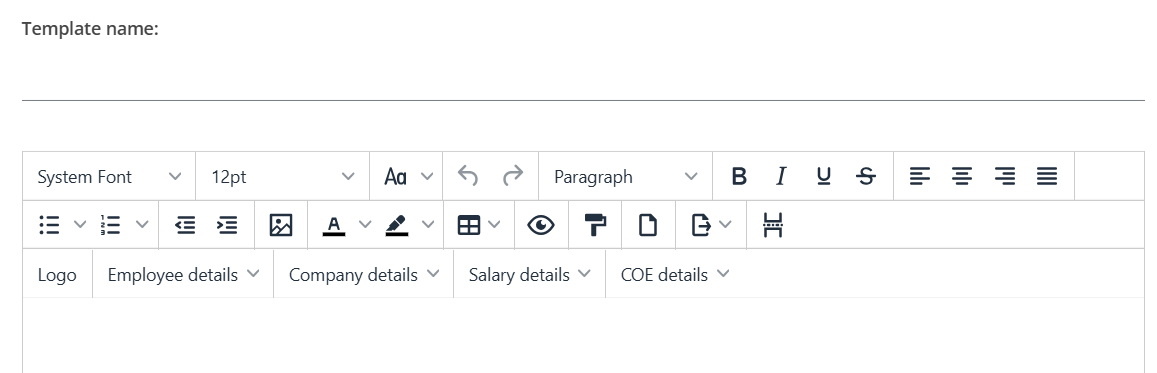This screenshot has height=373, width=1157.
Task: Insert a page break icon
Action: tap(773, 226)
